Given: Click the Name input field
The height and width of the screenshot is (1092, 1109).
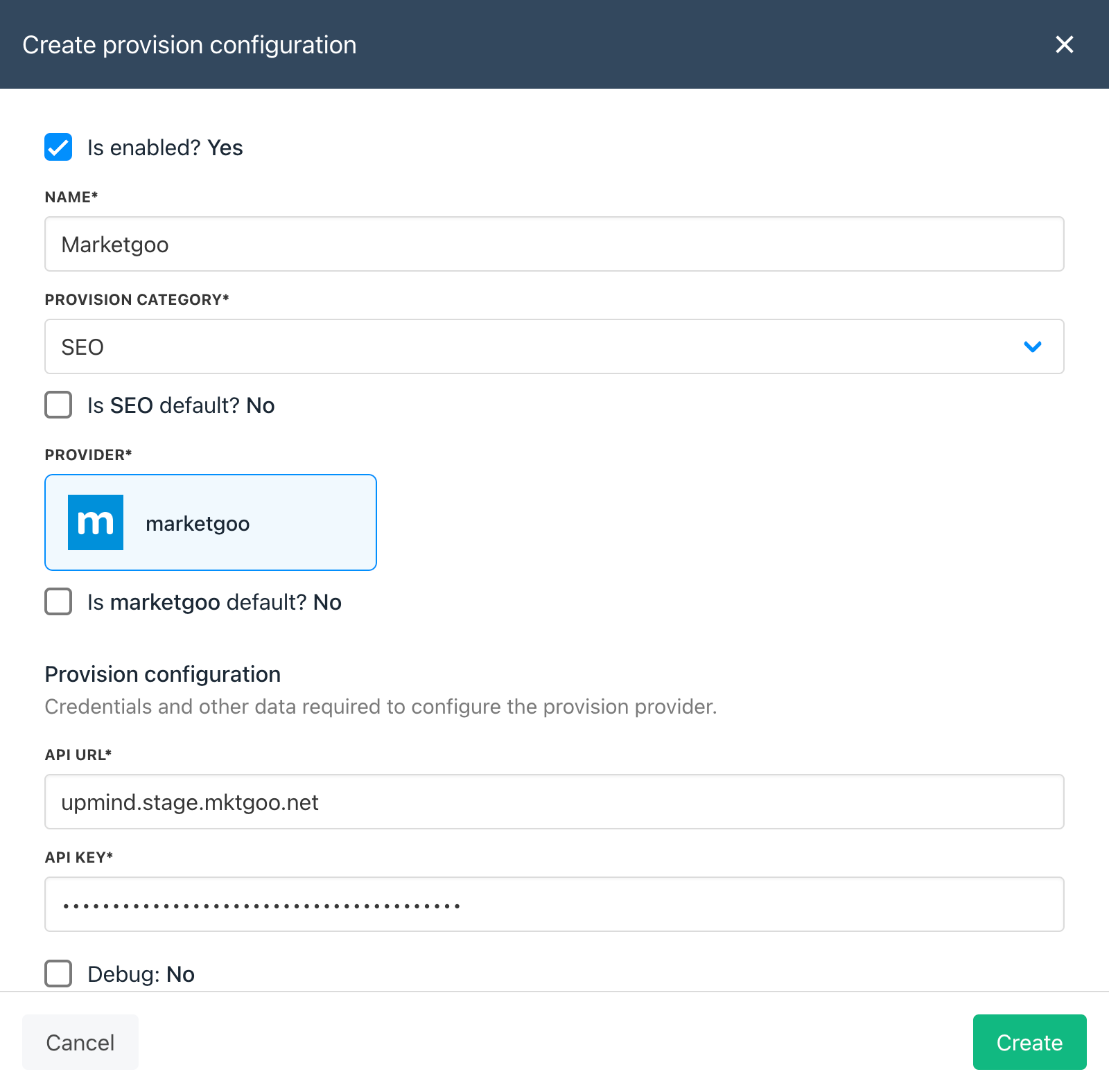Looking at the screenshot, I should 554,244.
